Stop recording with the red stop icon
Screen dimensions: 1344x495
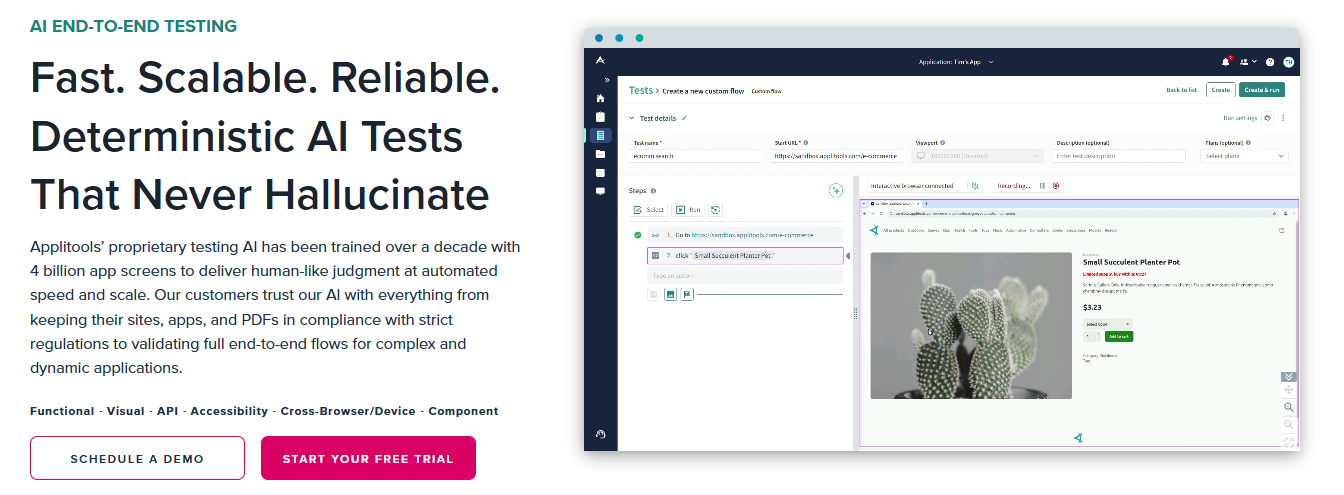point(1055,186)
